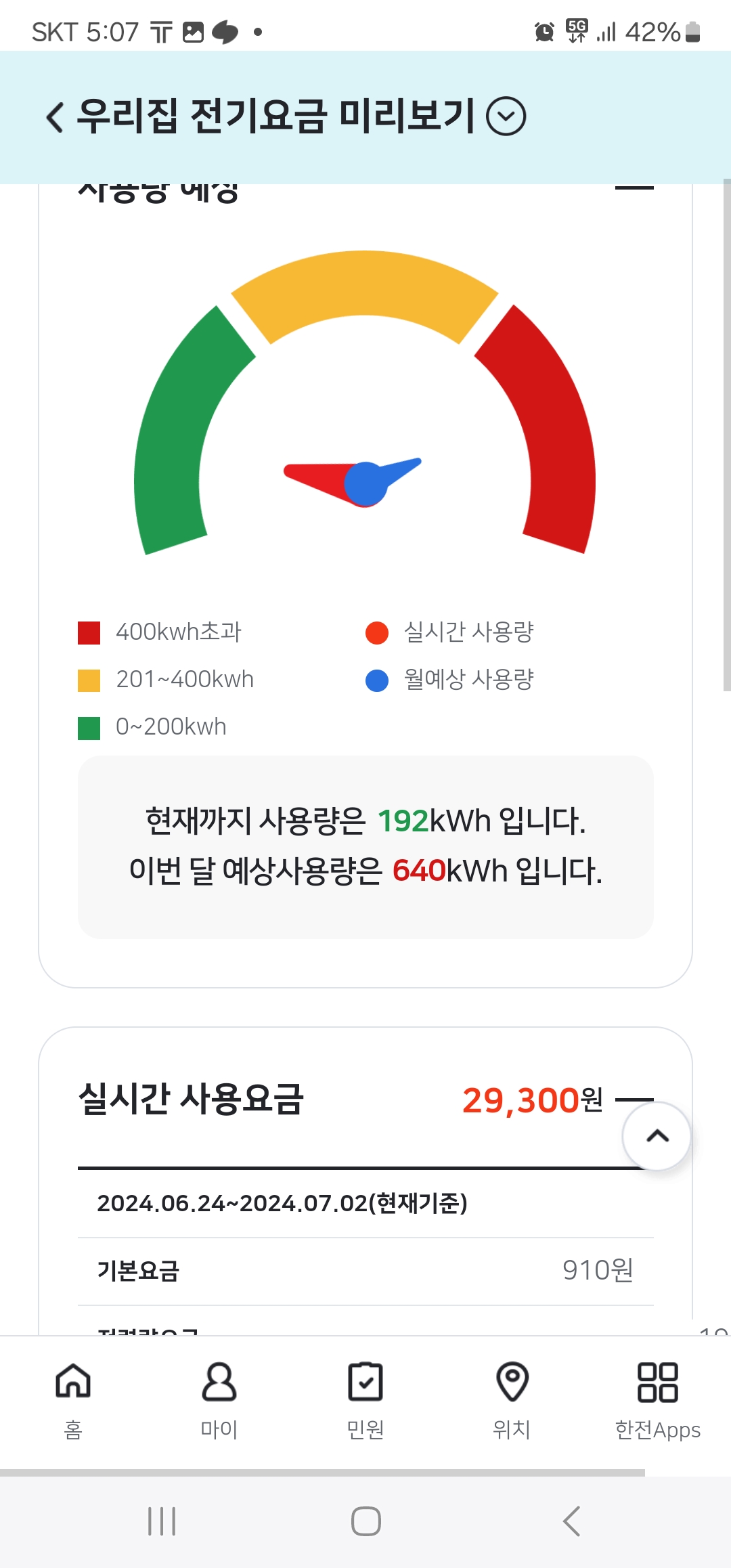731x1568 pixels.
Task: Tap the 29,300원 real-time charge amount
Action: pyautogui.click(x=532, y=1099)
